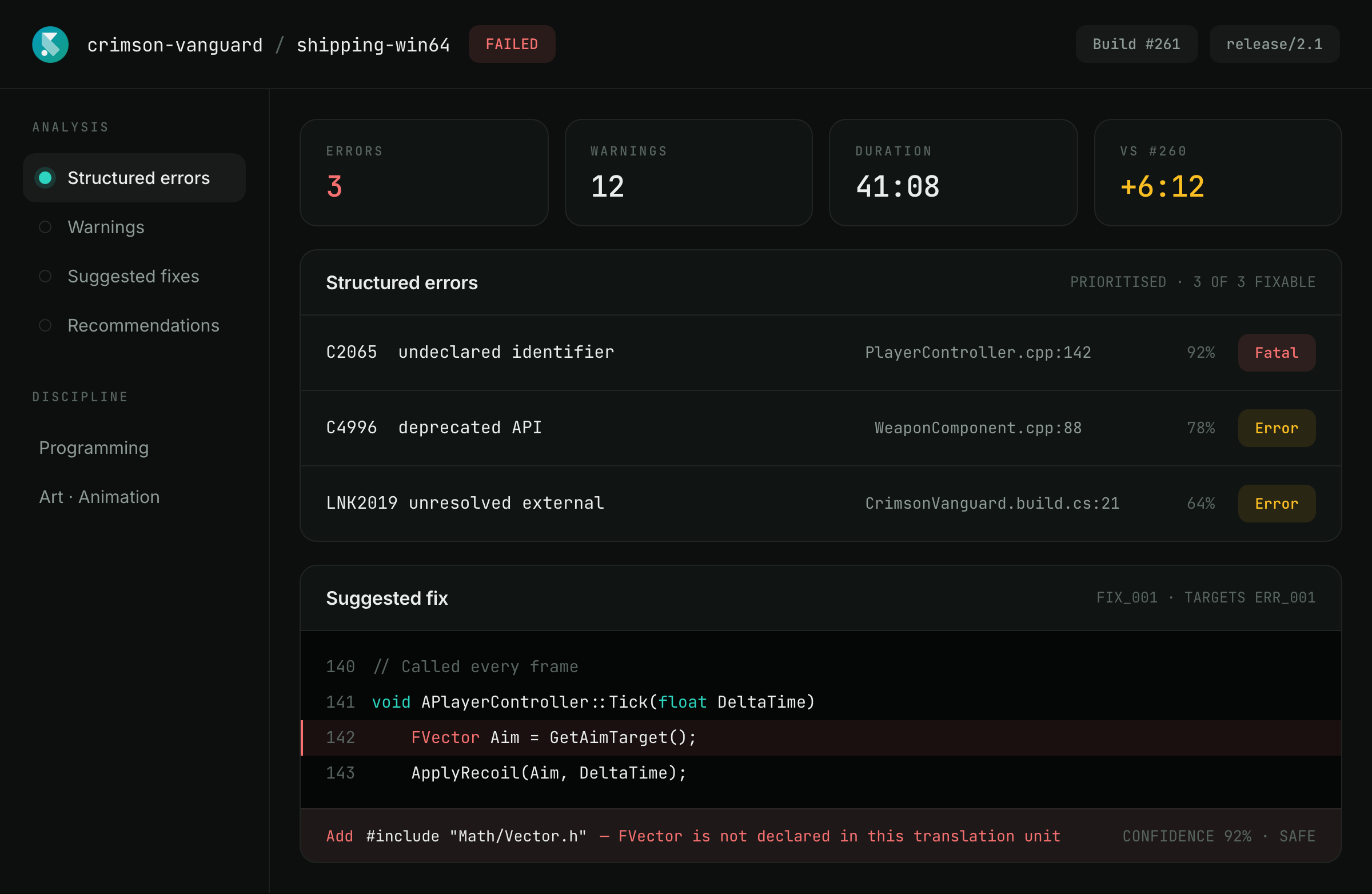Click the 92% confidence in C2065 row
Screen dimensions: 1372x894
point(1201,353)
